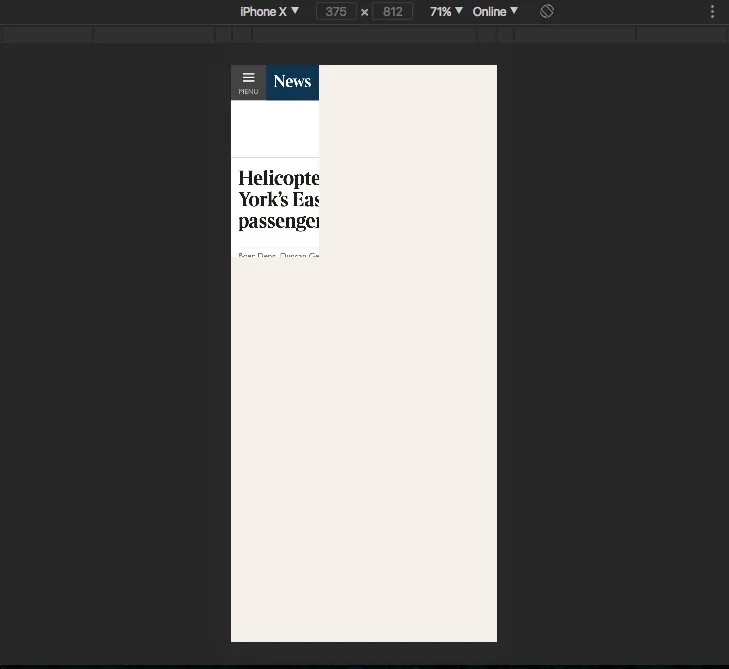Open the iPhone X device dropdown

point(269,12)
